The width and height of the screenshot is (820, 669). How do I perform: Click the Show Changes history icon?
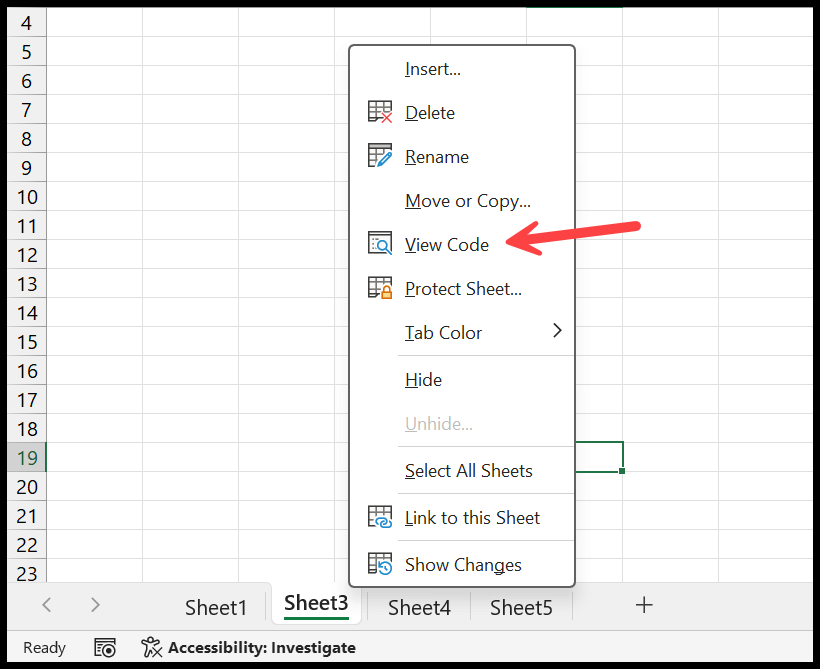380,564
